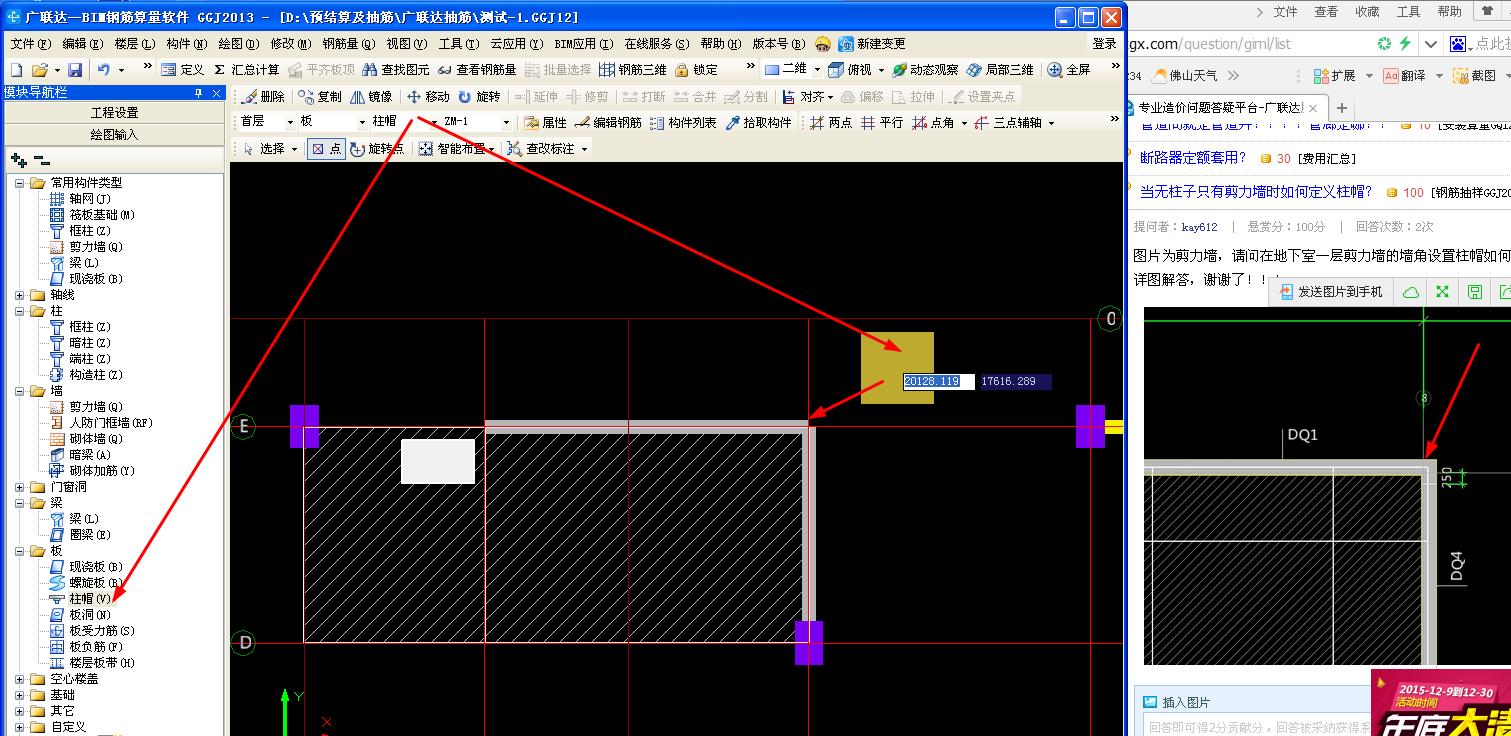Click 发送图片到手机 in browser
Viewport: 1511px width, 736px height.
[1329, 292]
